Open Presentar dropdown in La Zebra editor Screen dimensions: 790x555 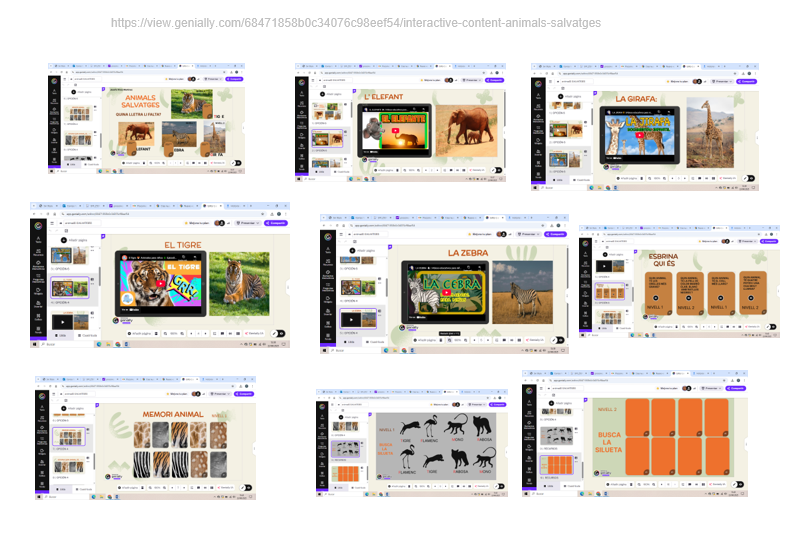(529, 234)
